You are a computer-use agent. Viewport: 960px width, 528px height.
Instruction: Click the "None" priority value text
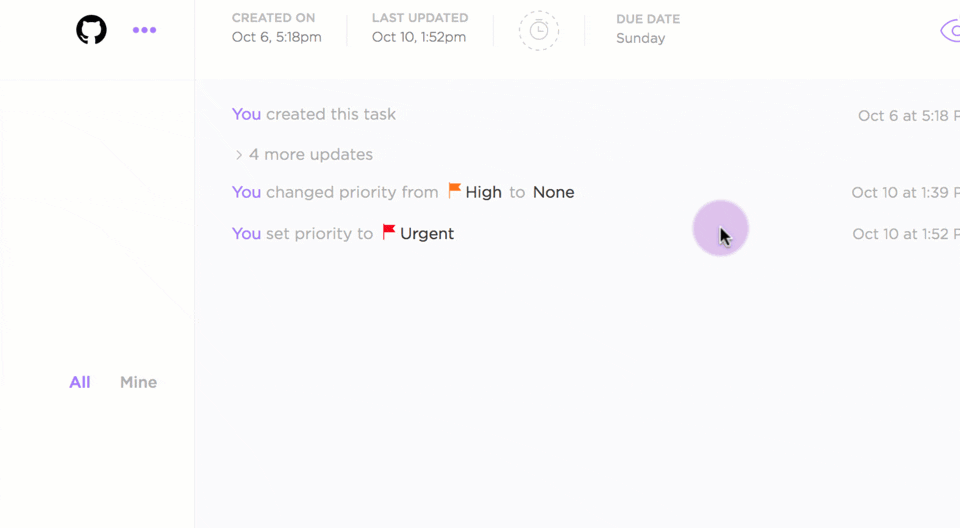click(x=553, y=192)
